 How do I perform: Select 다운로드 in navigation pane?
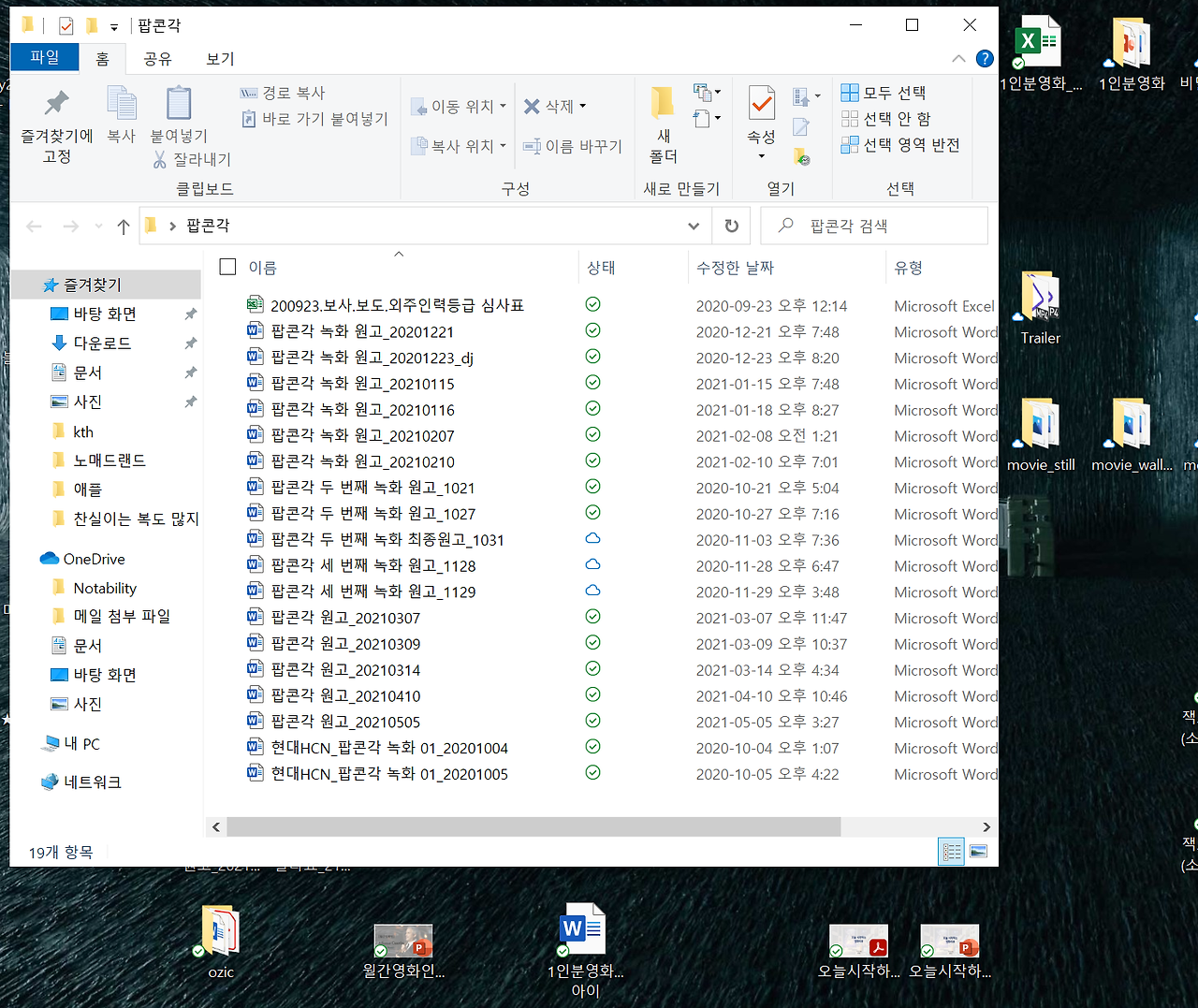pyautogui.click(x=102, y=343)
